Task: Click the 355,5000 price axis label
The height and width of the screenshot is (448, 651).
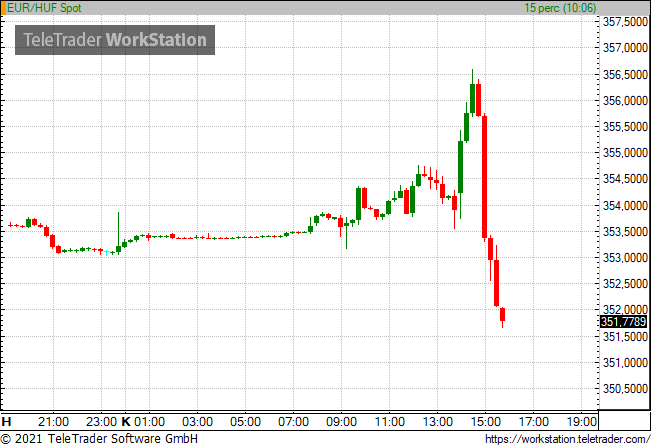Action: click(x=625, y=127)
